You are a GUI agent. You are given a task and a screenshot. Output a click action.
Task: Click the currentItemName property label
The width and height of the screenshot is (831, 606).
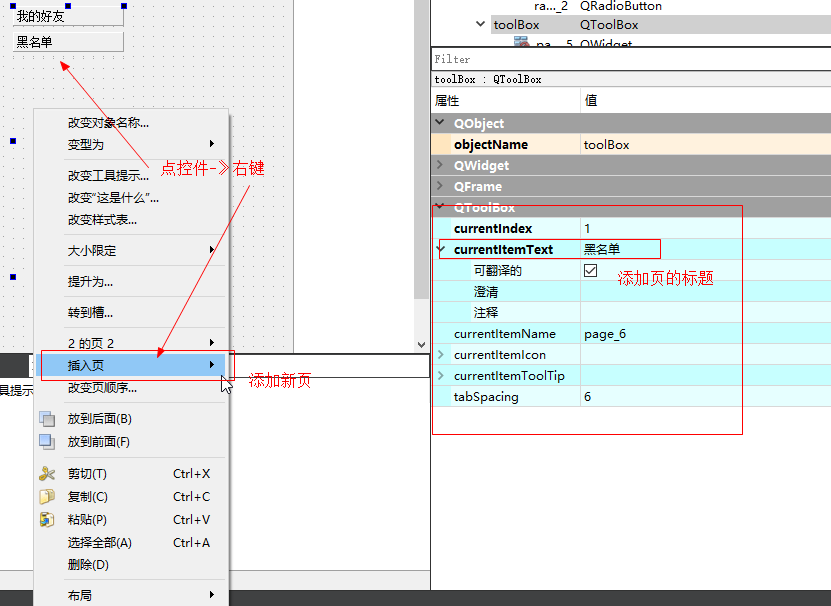pyautogui.click(x=505, y=333)
